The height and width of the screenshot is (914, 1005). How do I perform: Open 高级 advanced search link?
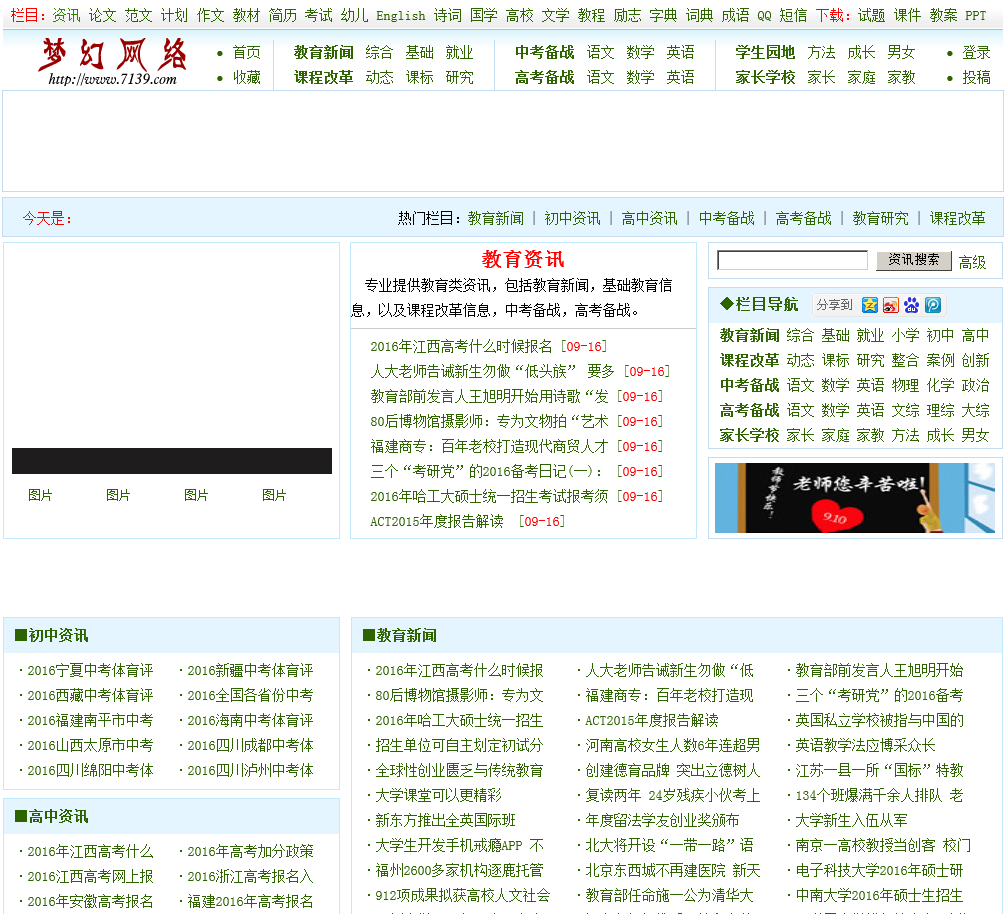click(972, 262)
